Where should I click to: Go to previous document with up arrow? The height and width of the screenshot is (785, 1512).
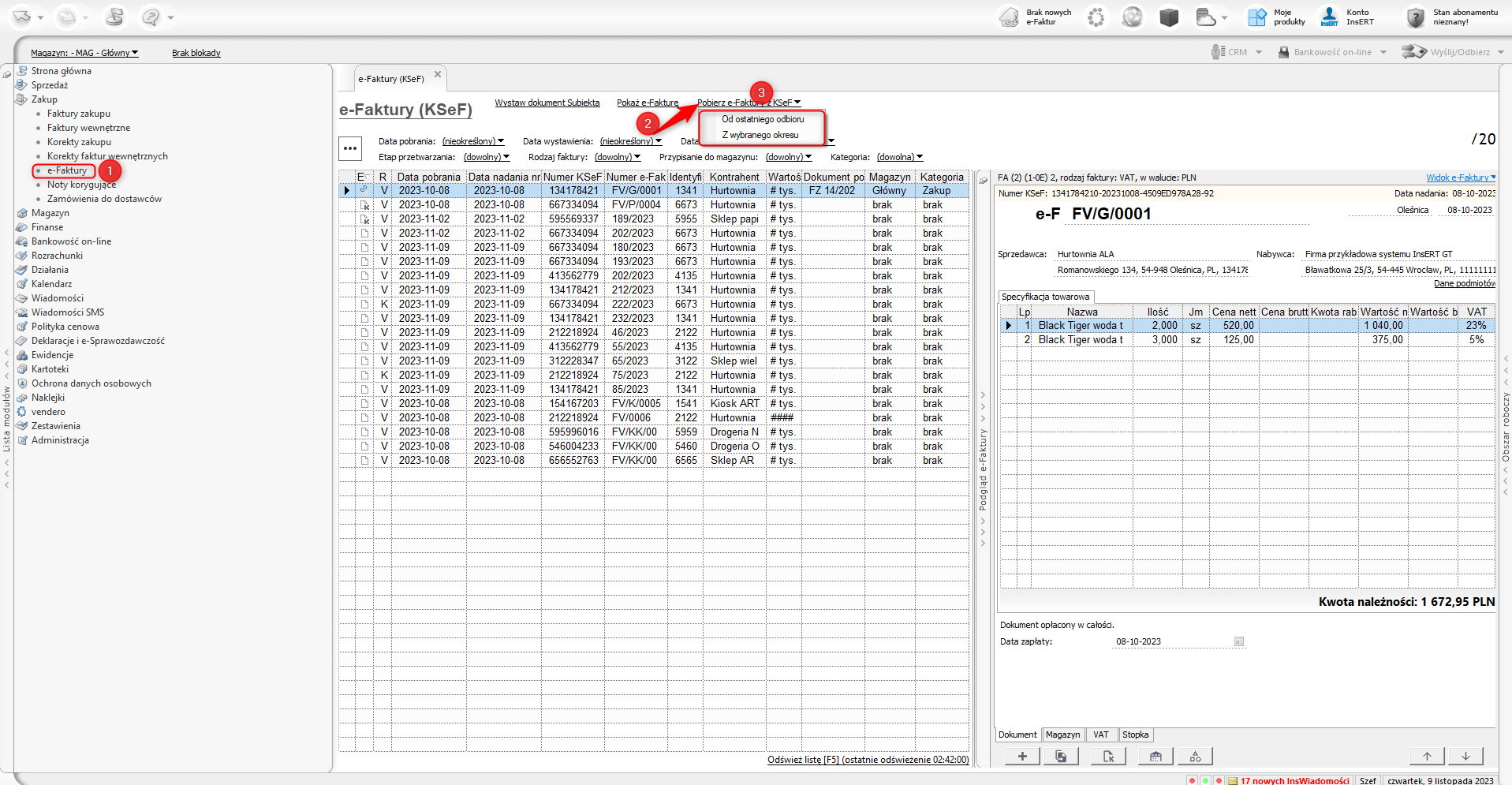click(x=1427, y=757)
